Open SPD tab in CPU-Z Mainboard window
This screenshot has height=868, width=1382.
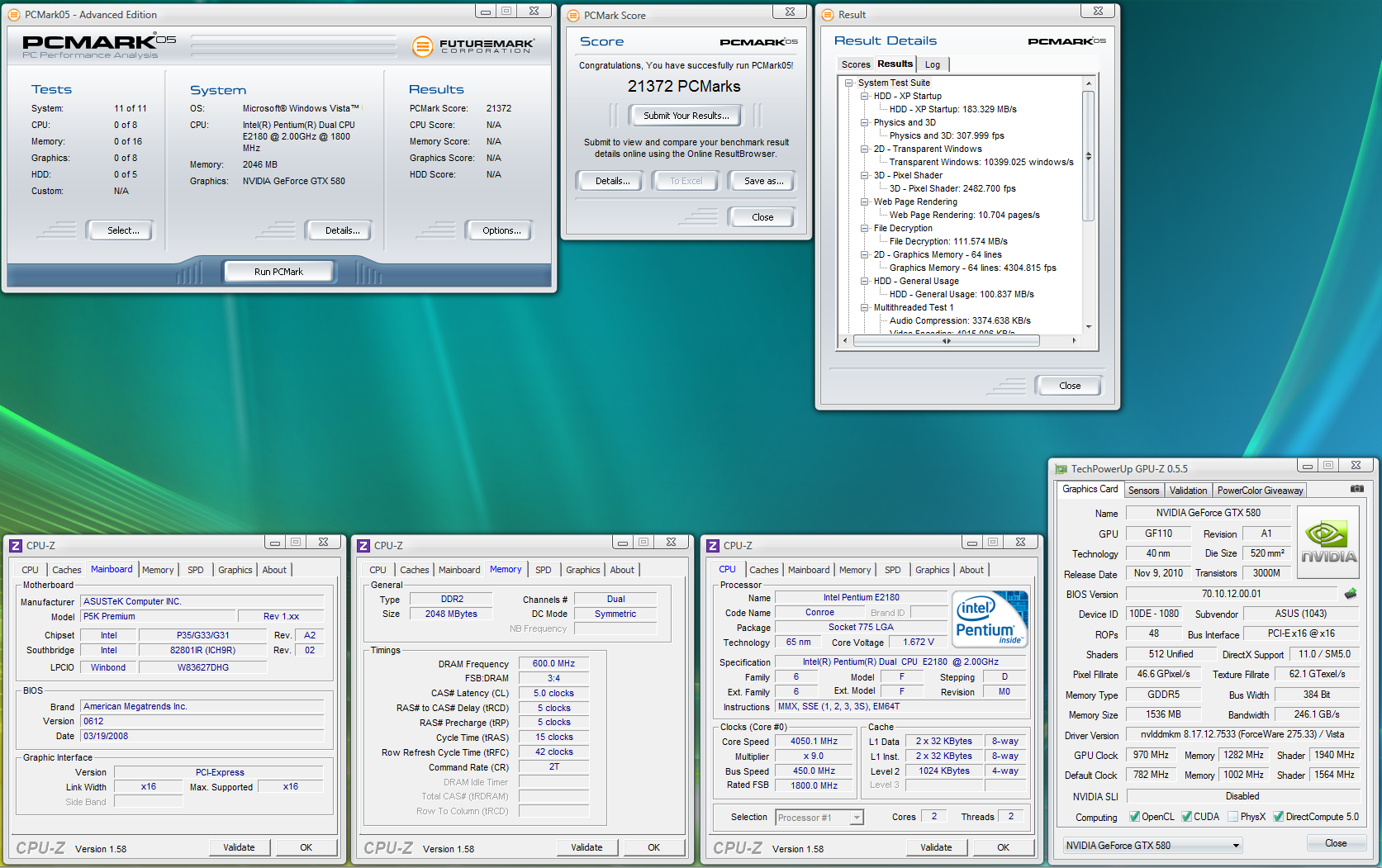(195, 570)
